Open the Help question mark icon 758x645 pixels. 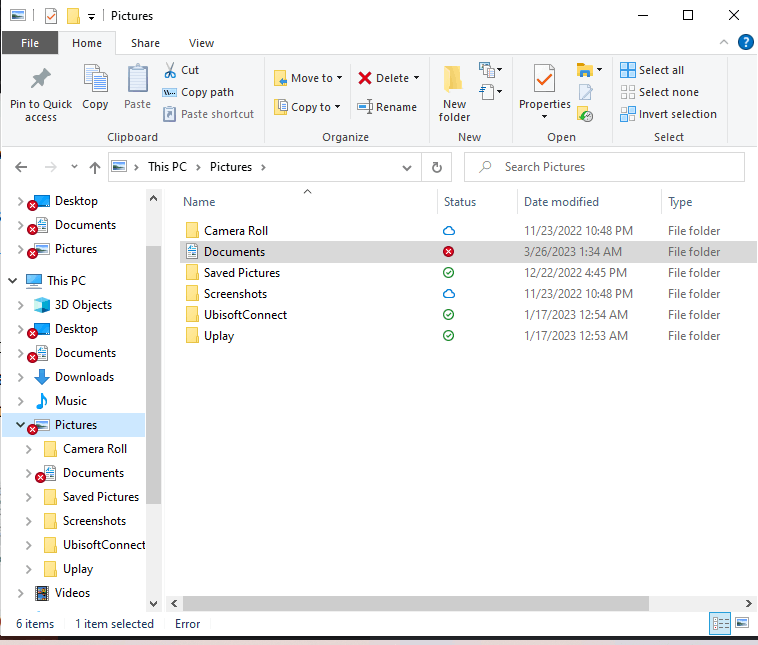[745, 42]
